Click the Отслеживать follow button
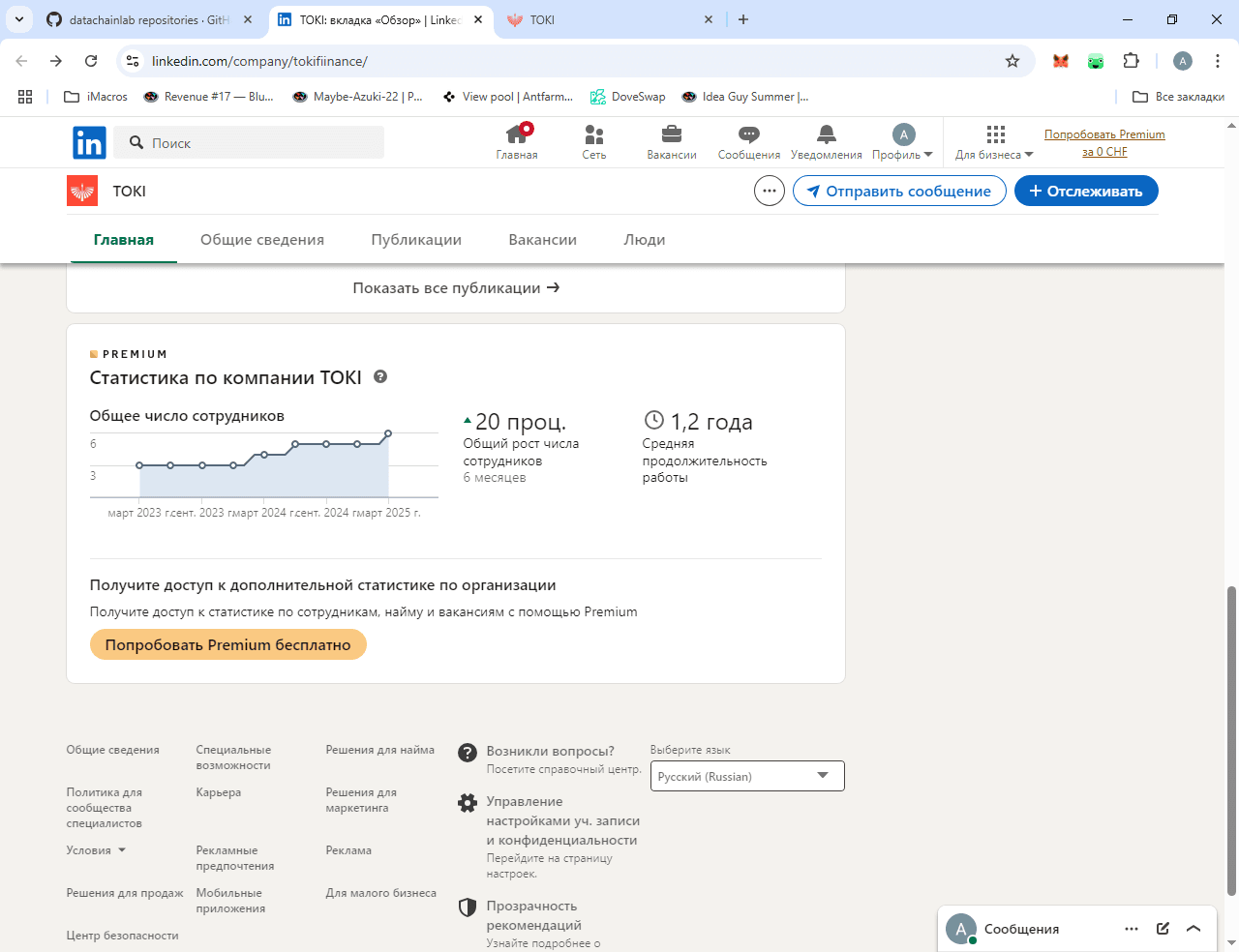Screen dimensions: 1239x952 click(1086, 191)
